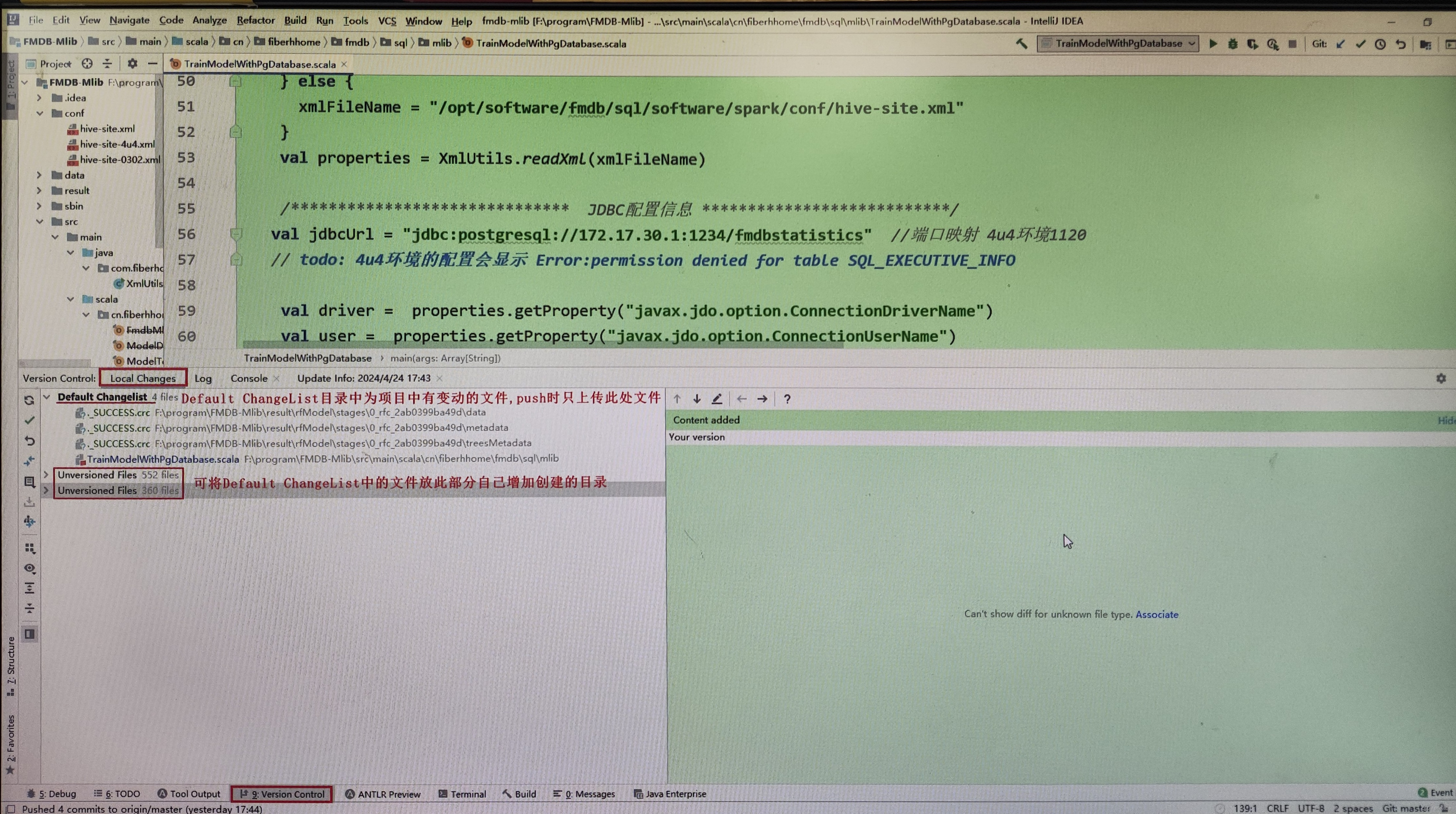1456x814 pixels.
Task: Click the Stop red square icon
Action: click(1293, 44)
